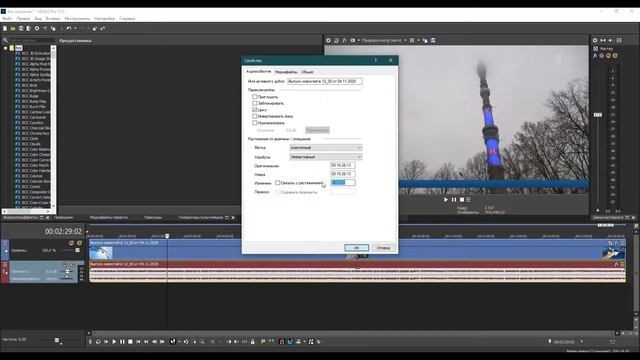Open the Атрибуты dropdown
The width and height of the screenshot is (640, 360).
326,157
